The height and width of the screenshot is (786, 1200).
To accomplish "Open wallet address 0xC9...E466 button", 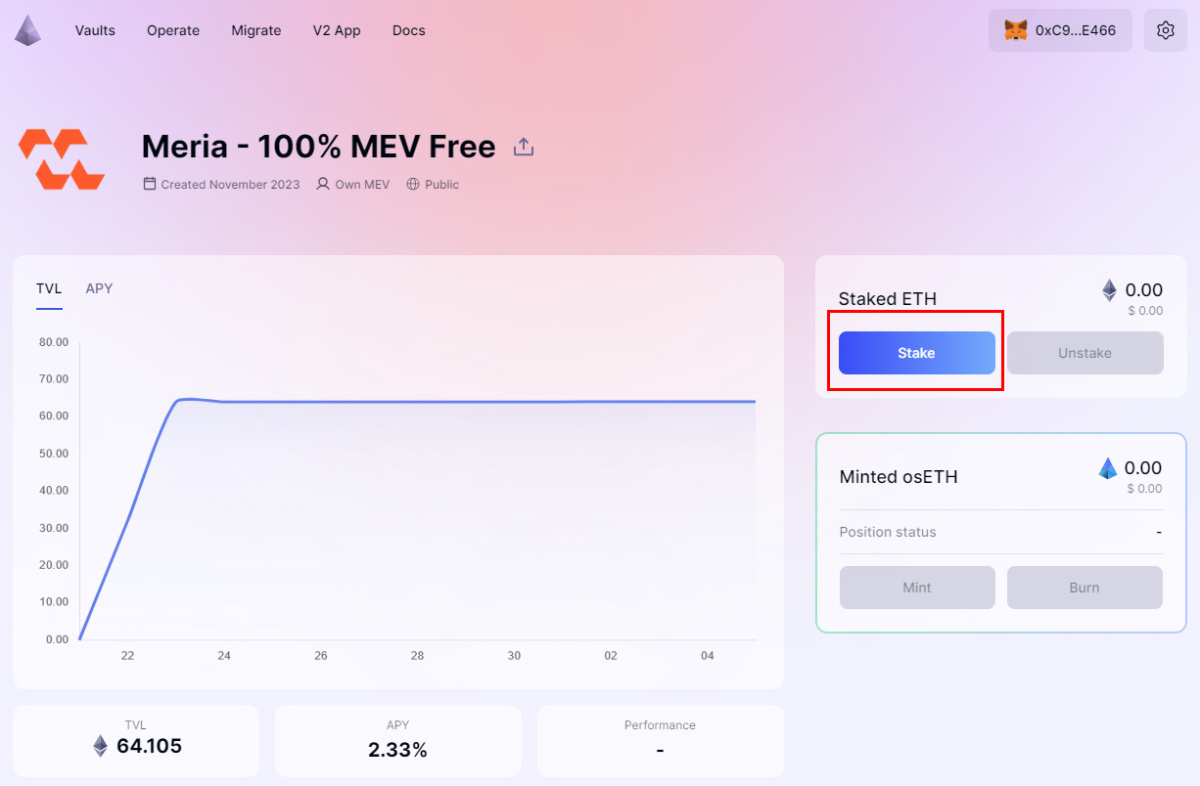I will pos(1061,30).
